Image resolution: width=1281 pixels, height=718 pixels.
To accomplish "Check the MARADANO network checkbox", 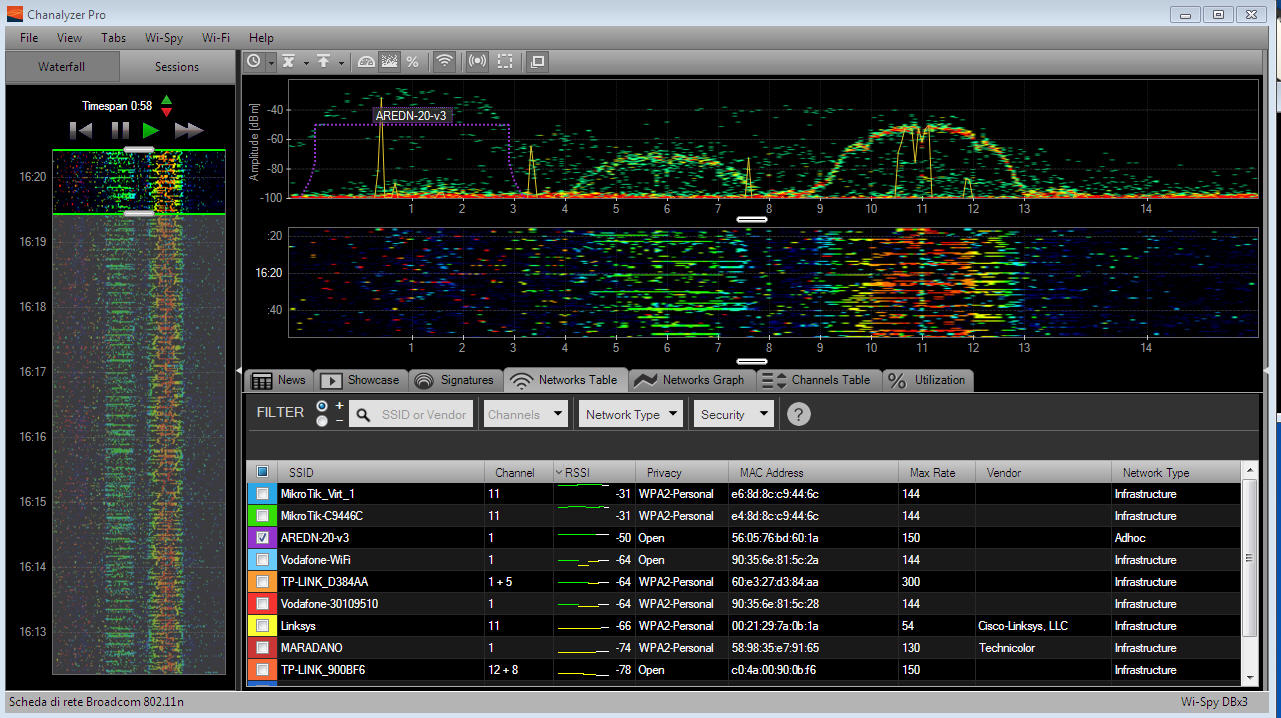I will coord(262,648).
